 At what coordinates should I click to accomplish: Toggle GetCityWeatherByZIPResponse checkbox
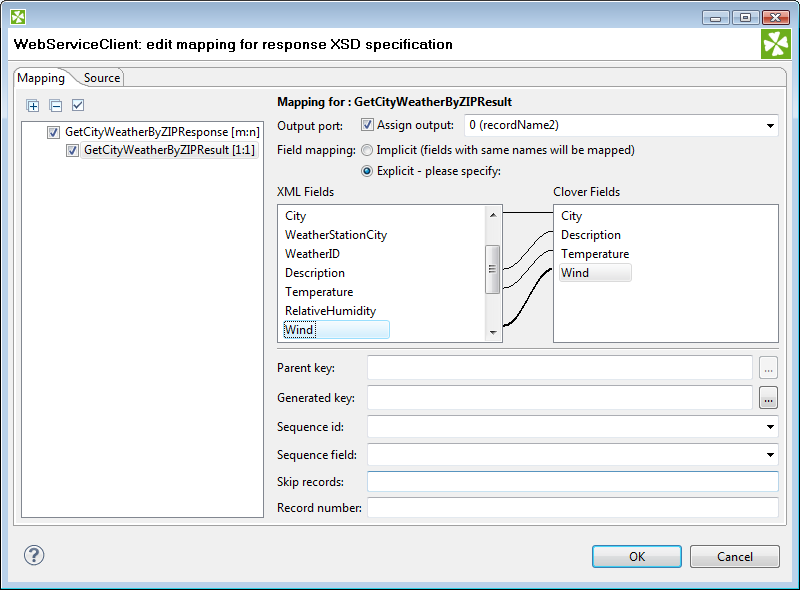click(53, 132)
